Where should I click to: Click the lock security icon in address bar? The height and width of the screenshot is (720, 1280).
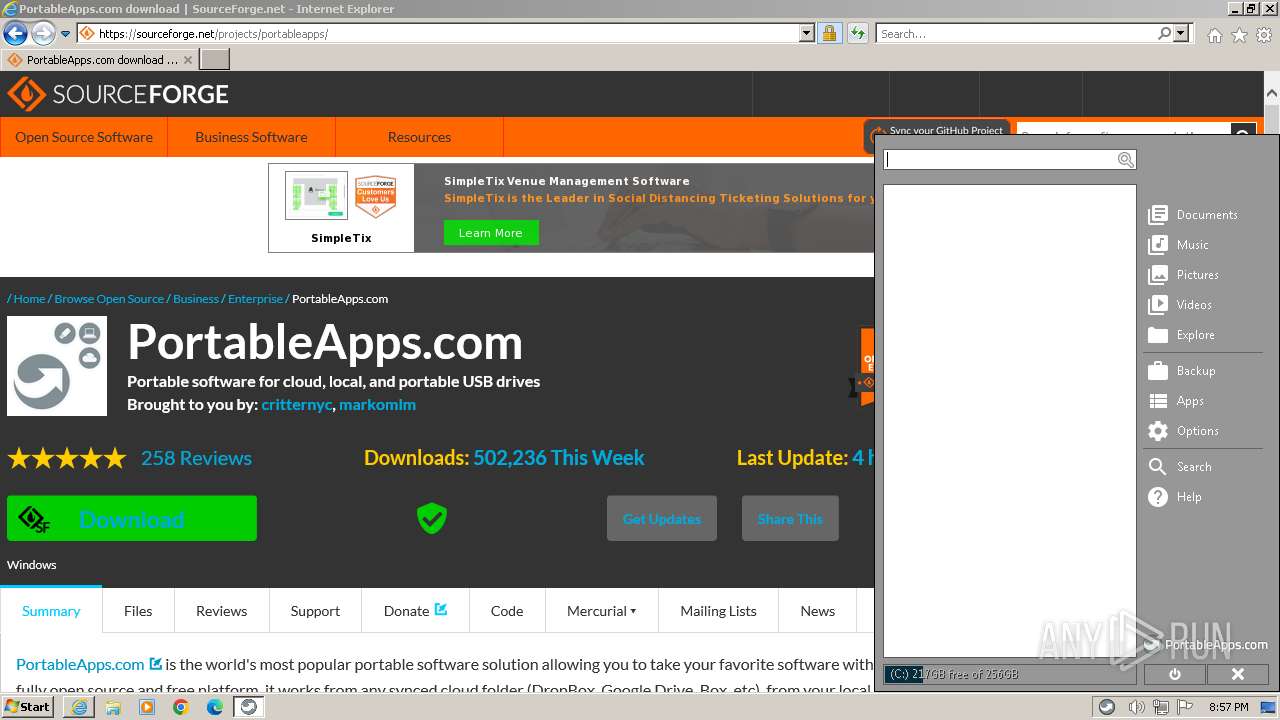[x=829, y=33]
